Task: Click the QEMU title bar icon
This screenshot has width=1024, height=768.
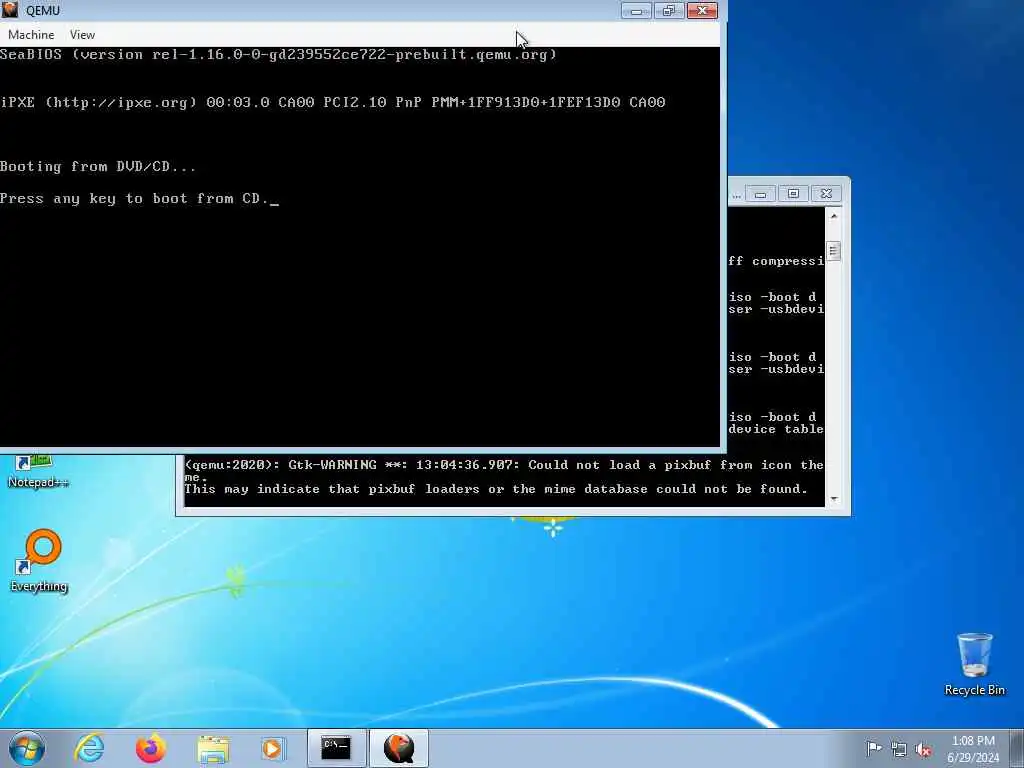Action: click(x=10, y=10)
